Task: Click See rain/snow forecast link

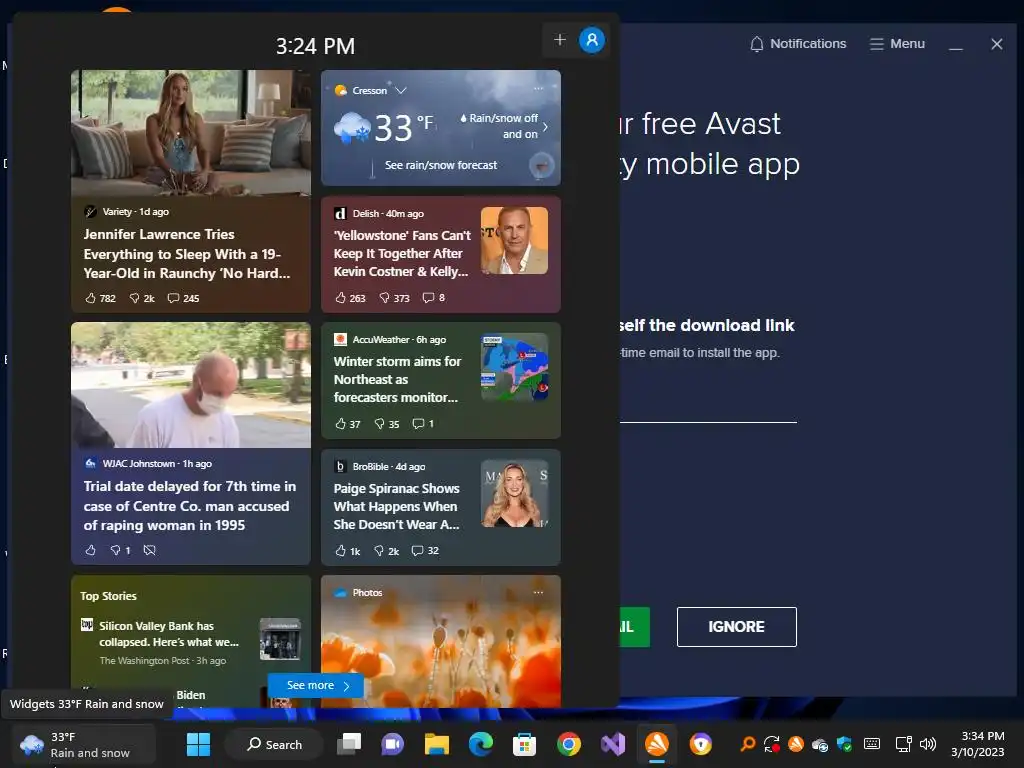Action: tap(441, 165)
